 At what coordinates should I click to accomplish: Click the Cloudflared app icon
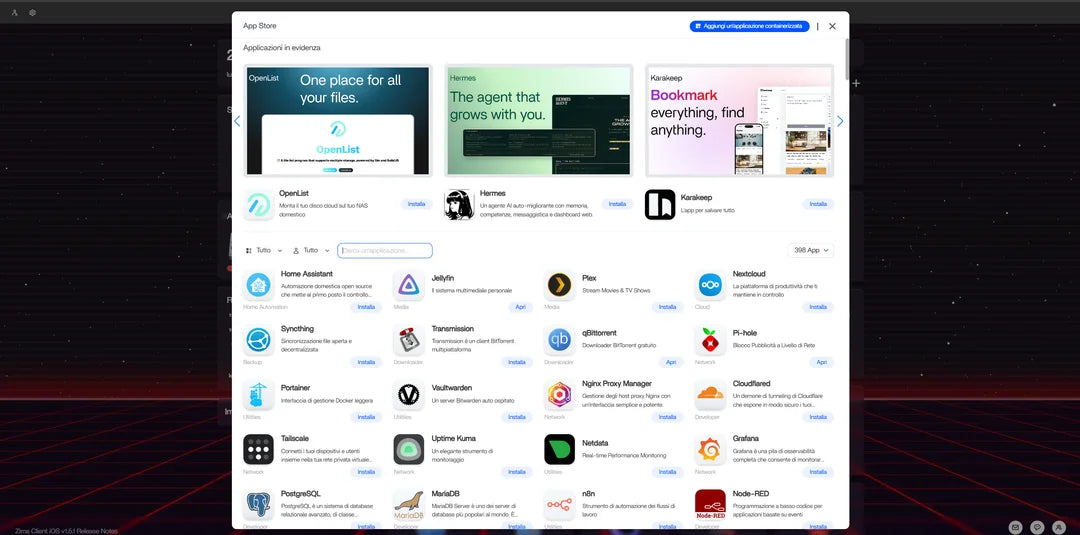point(710,395)
